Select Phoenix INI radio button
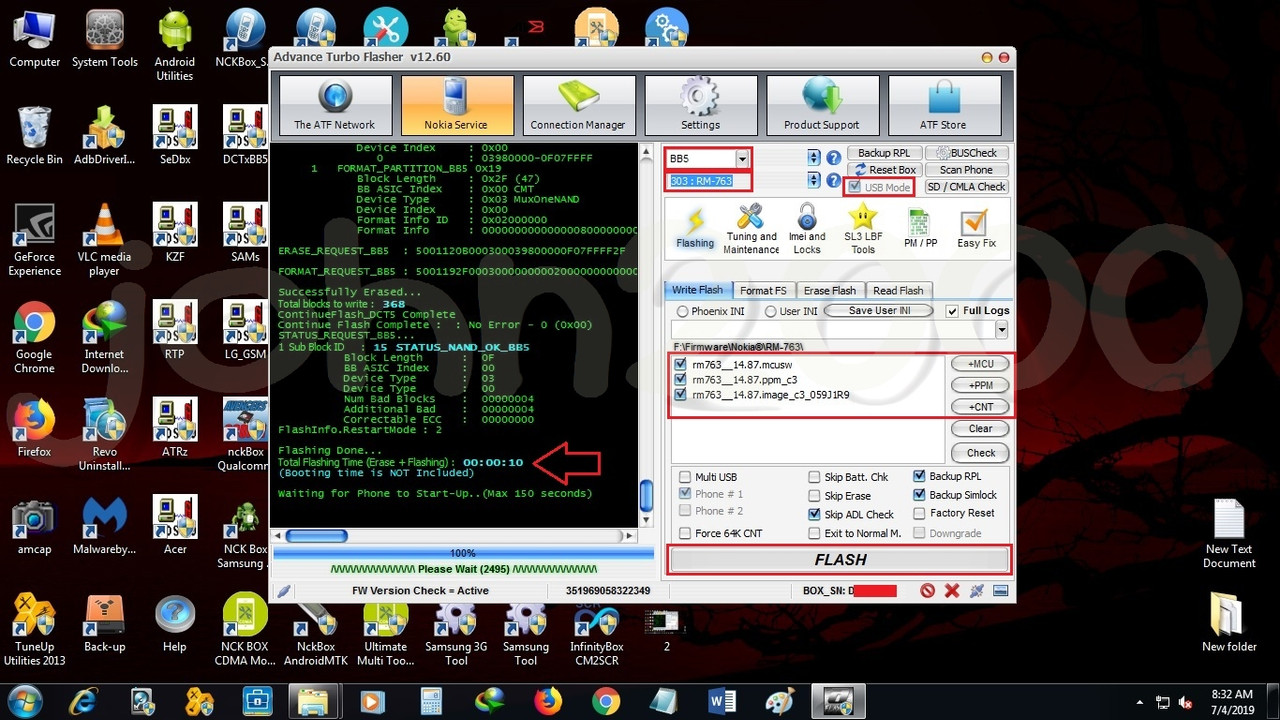This screenshot has height=720, width=1280. (x=682, y=312)
